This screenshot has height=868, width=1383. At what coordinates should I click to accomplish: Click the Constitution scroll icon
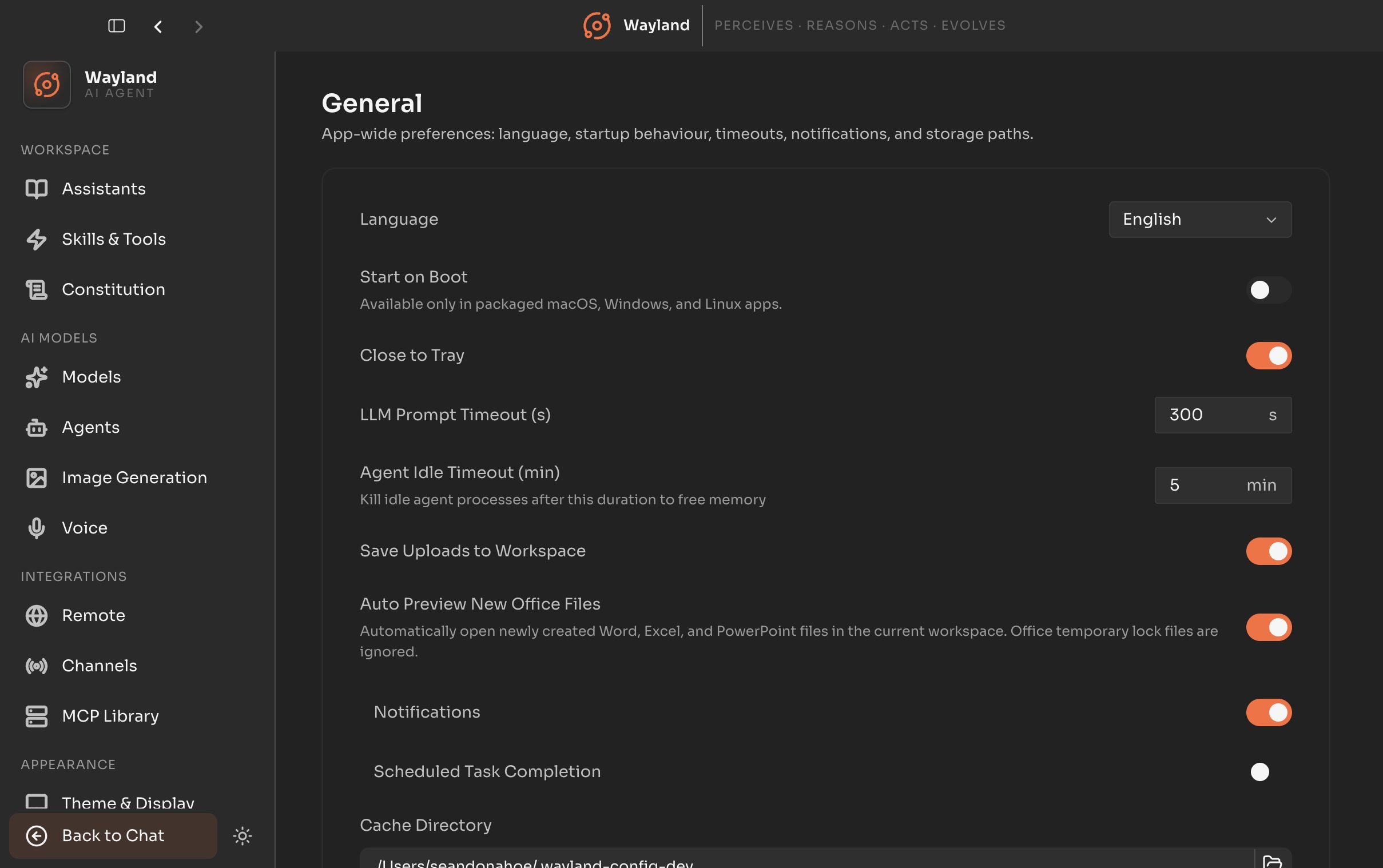tap(36, 289)
